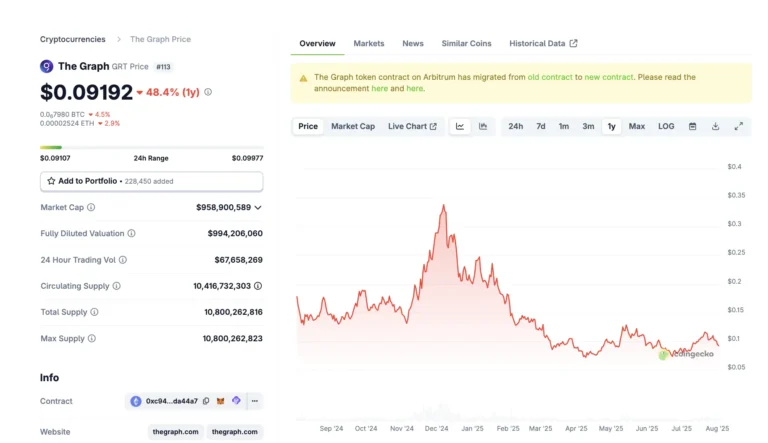Switch chart to Market Cap view
Screen dimensions: 768x443
353,126
